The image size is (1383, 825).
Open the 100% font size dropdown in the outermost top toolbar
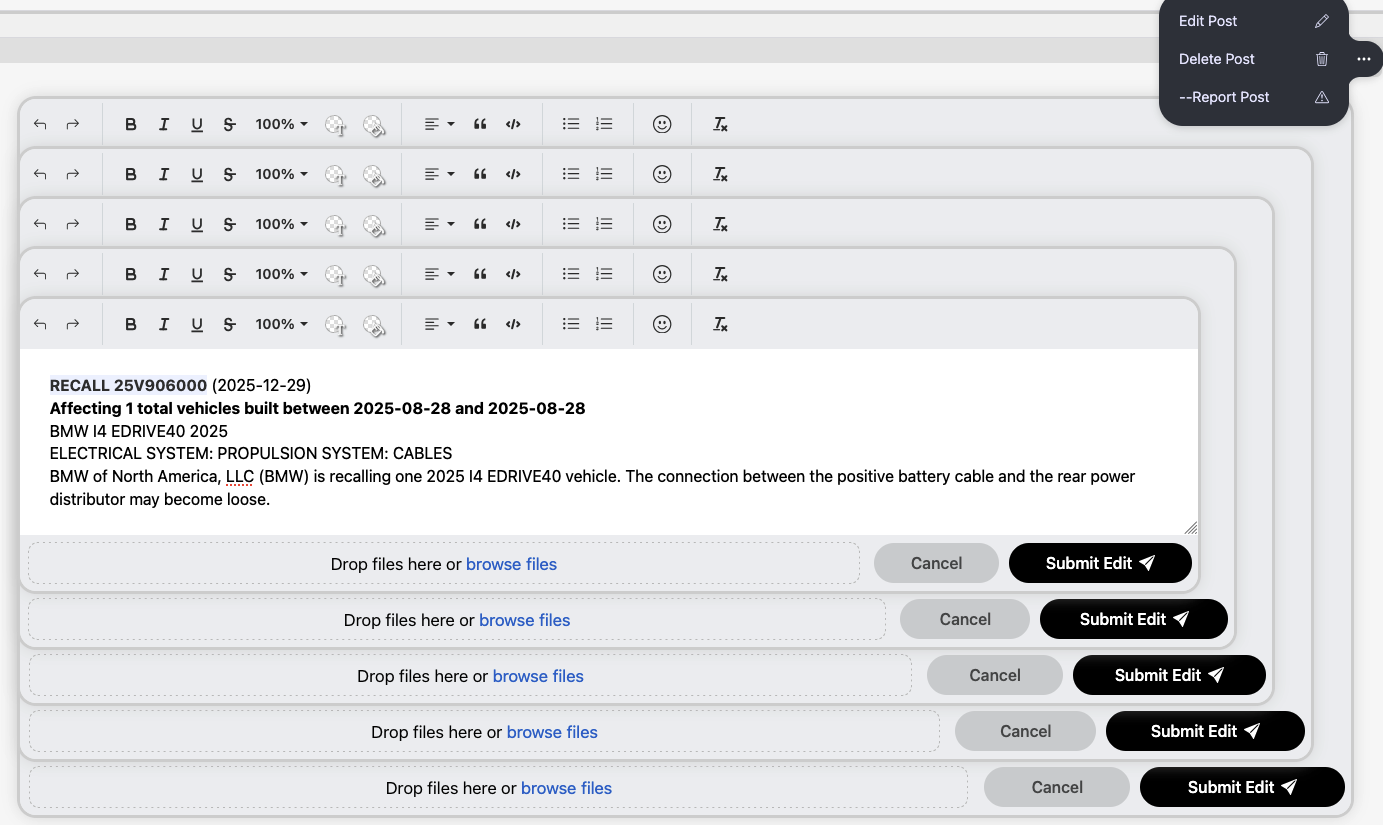(x=281, y=124)
